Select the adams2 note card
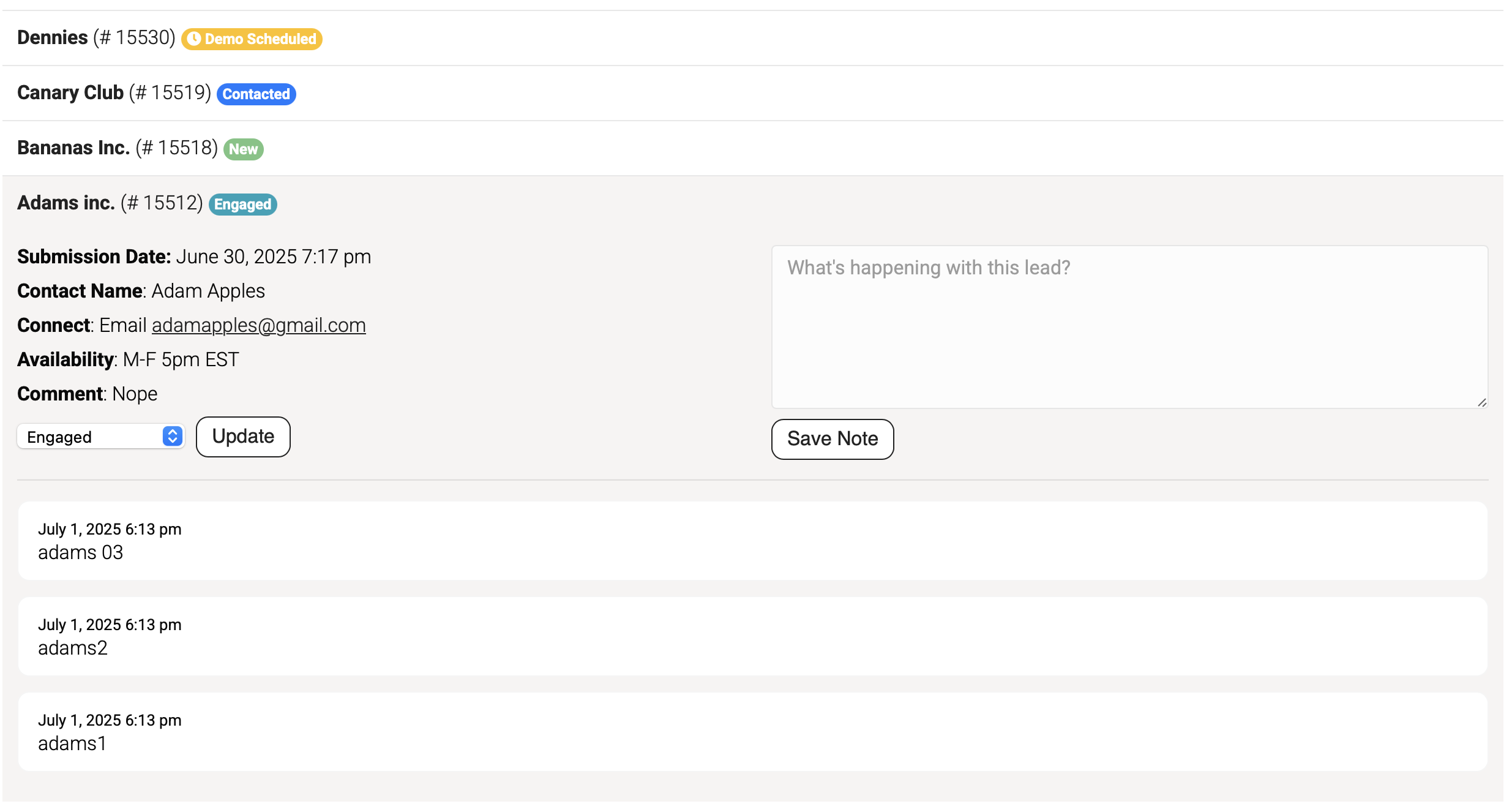Image resolution: width=1512 pixels, height=812 pixels. 753,636
